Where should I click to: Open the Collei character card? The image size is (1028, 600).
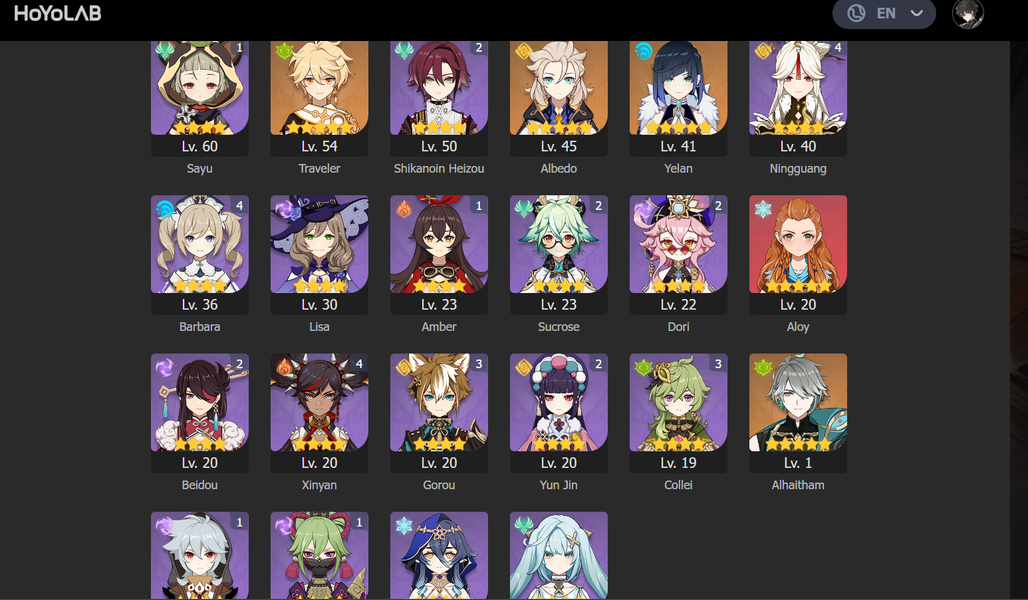click(x=678, y=424)
